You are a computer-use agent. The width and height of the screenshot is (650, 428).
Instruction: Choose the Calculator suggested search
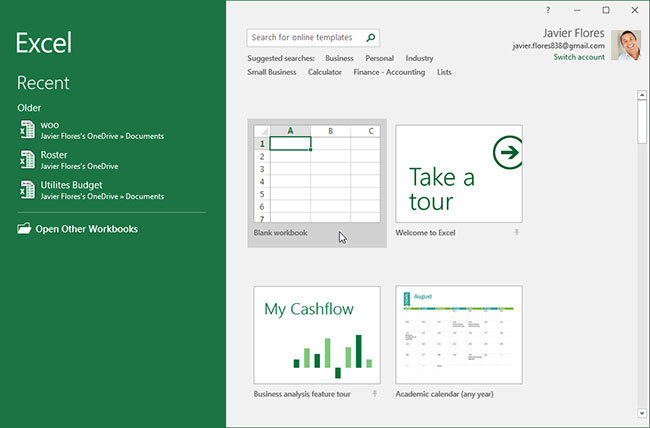point(324,72)
